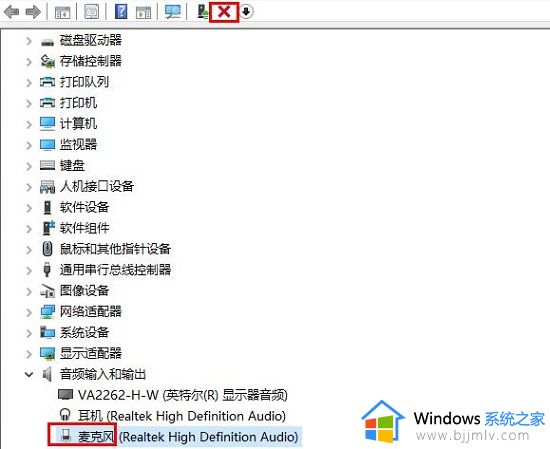Select the 打印机 category
The width and height of the screenshot is (550, 449).
pos(78,103)
